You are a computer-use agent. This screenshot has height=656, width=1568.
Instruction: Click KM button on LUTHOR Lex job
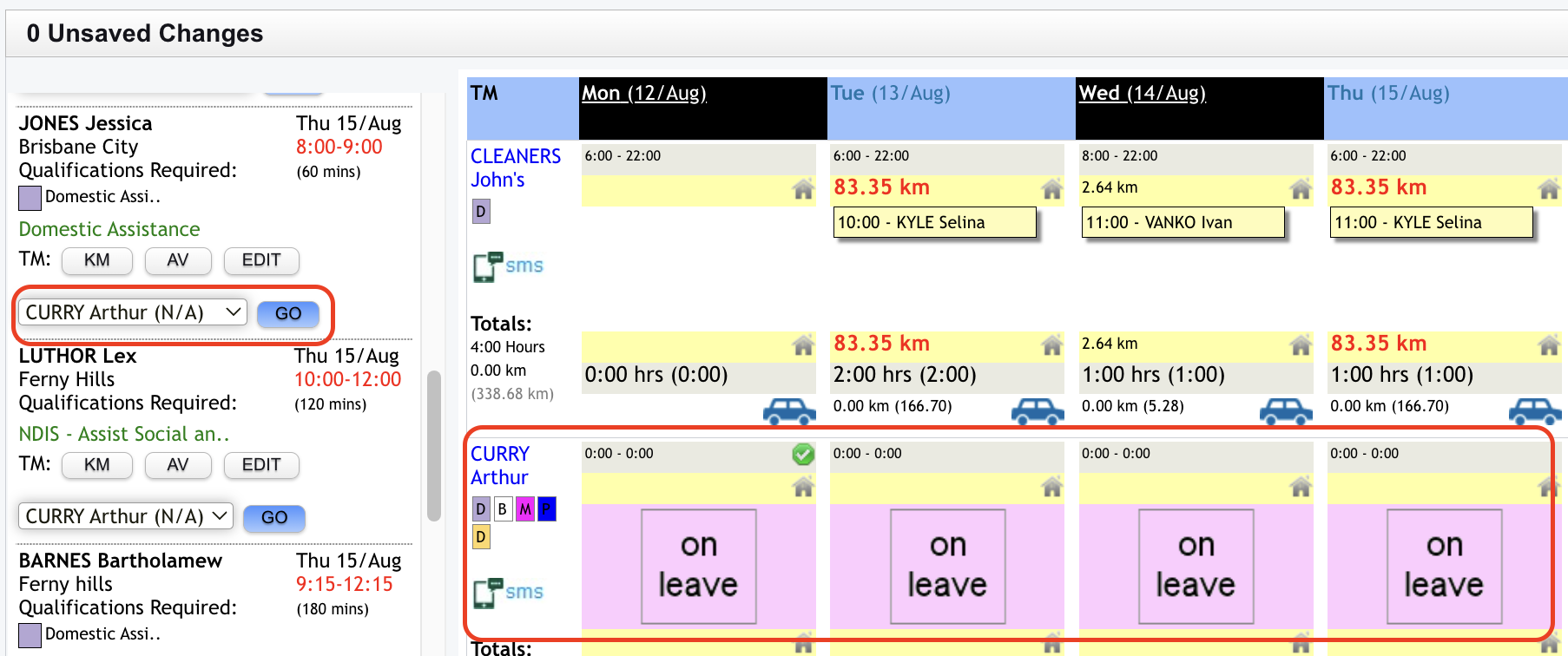point(97,465)
